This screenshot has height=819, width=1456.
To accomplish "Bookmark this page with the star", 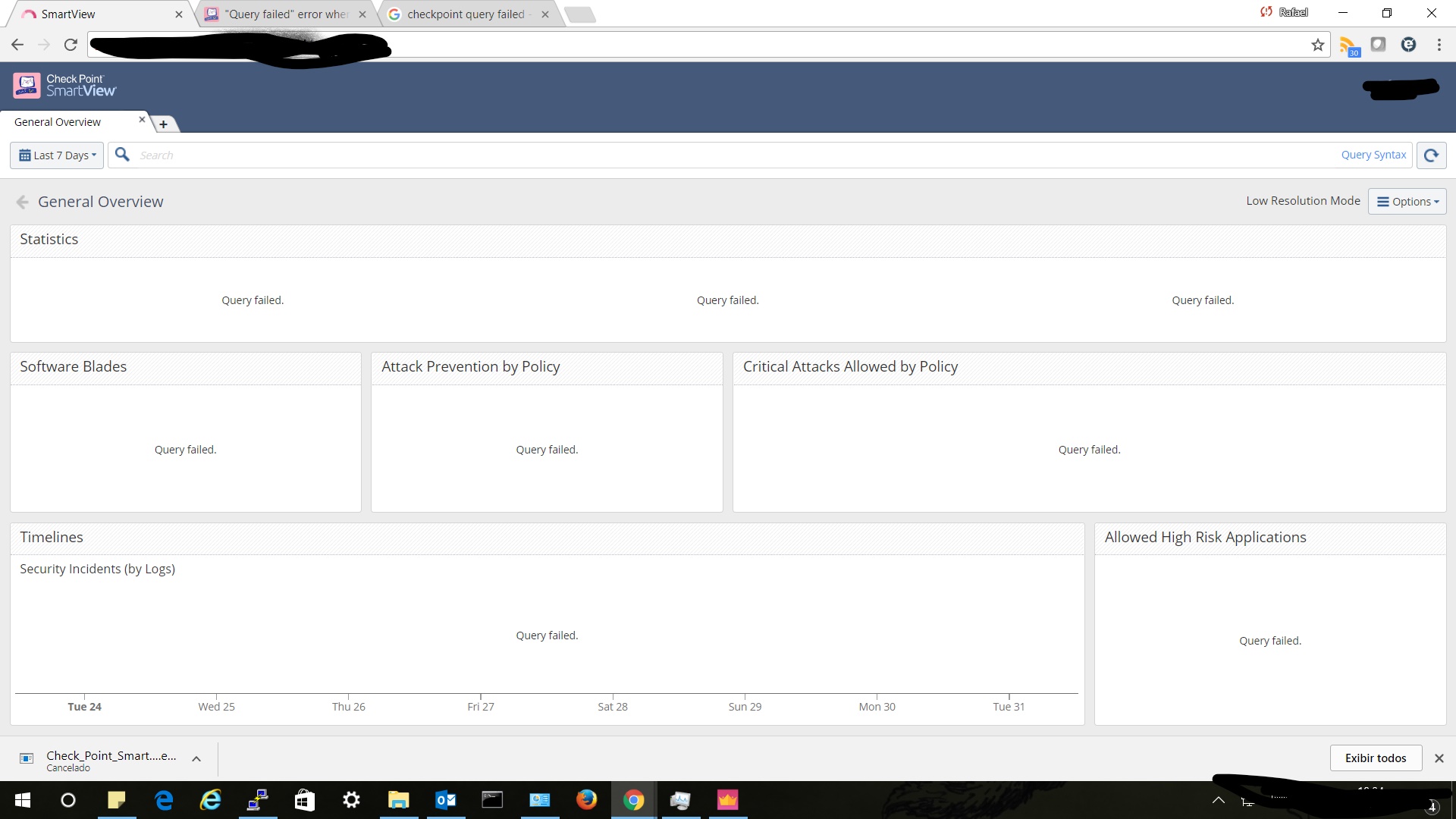I will coord(1318,45).
